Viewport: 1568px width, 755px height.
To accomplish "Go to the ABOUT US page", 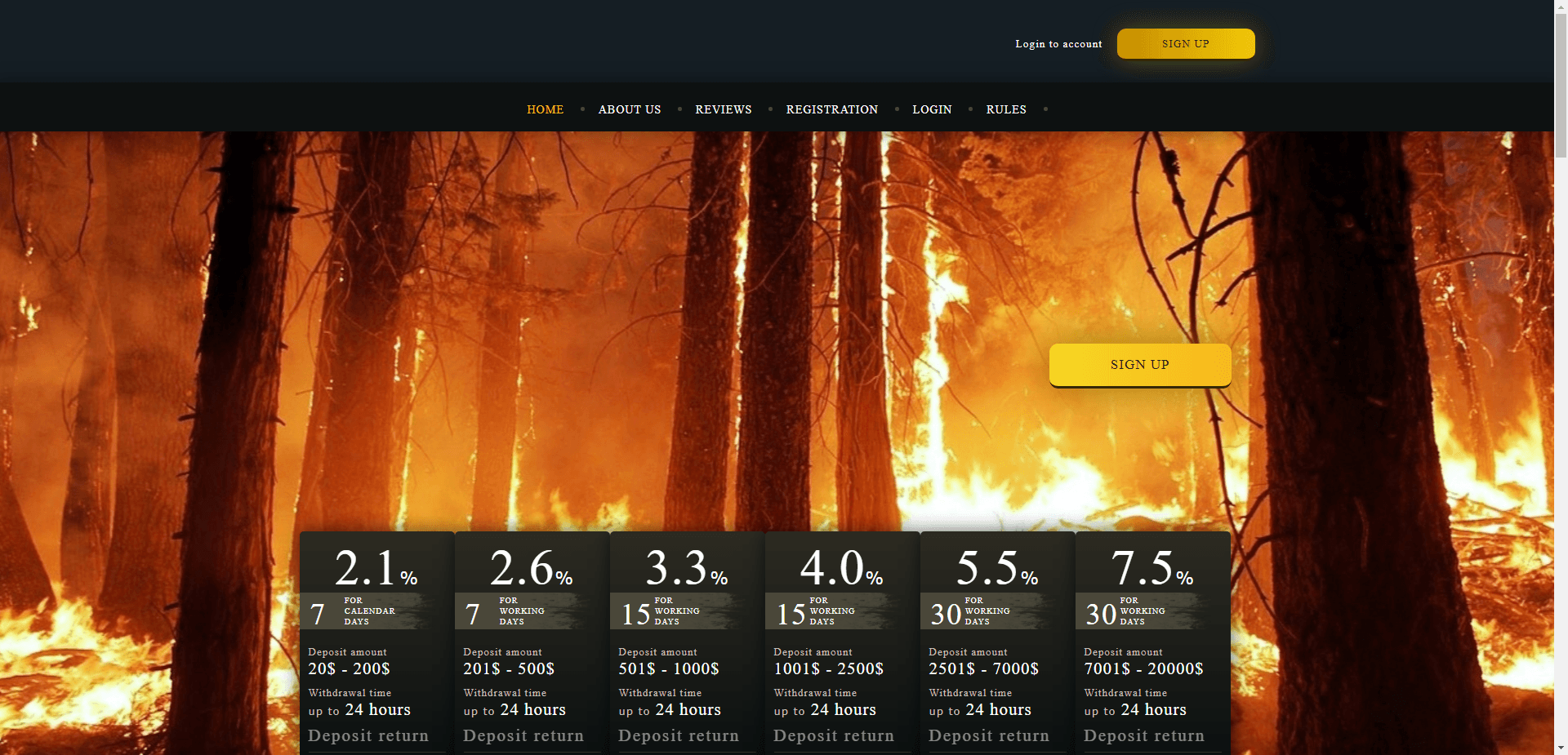I will coord(629,109).
